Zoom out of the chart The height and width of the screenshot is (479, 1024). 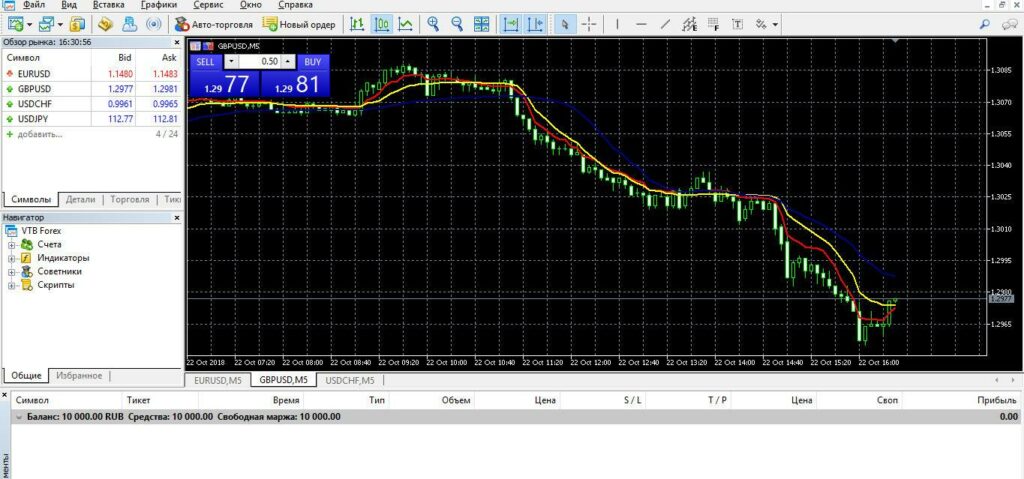tap(457, 23)
